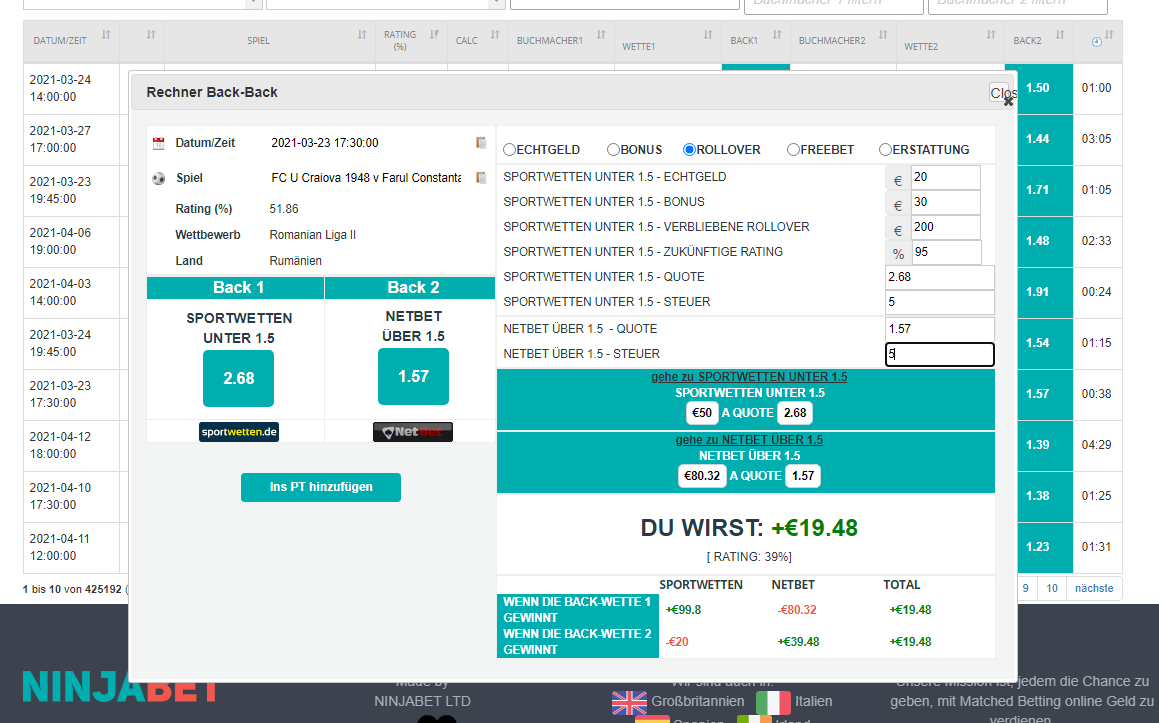Click the Back 2 odds button 1.57
This screenshot has width=1159, height=723.
tap(413, 376)
